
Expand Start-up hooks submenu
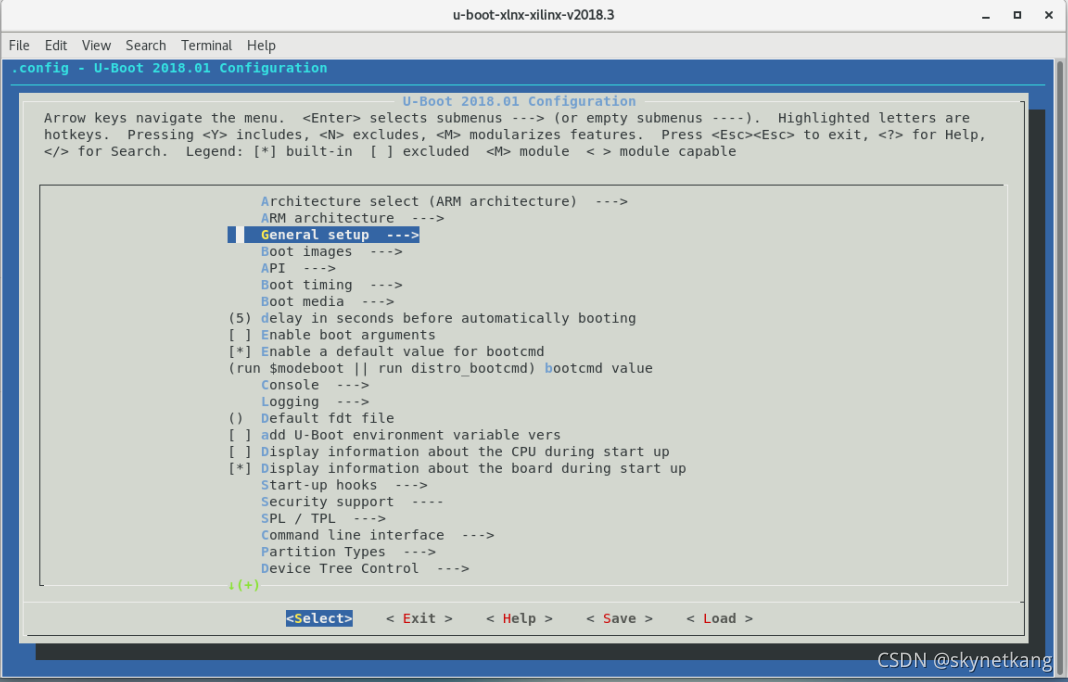point(344,485)
